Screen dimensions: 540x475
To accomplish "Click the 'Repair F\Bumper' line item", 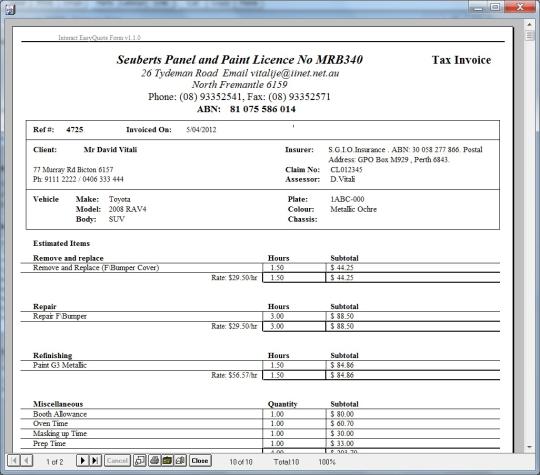I will [60, 316].
